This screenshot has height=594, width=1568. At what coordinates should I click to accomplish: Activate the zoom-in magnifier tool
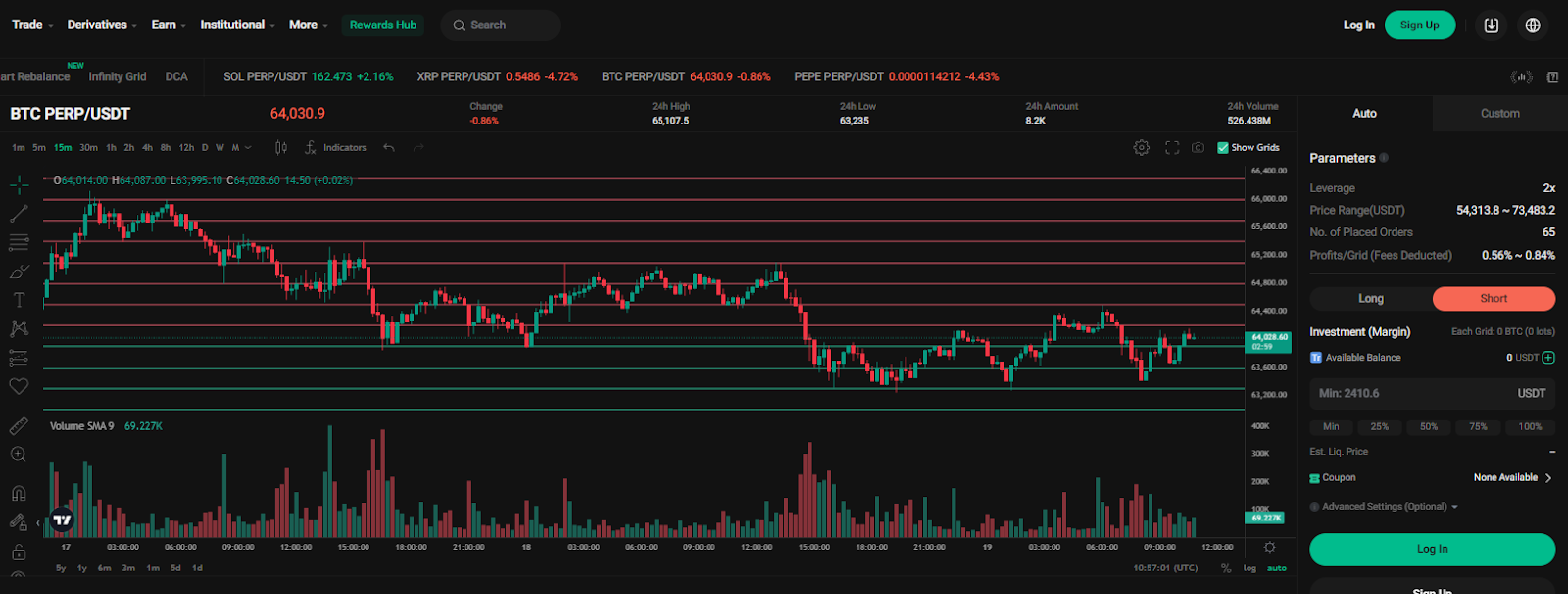click(x=19, y=454)
